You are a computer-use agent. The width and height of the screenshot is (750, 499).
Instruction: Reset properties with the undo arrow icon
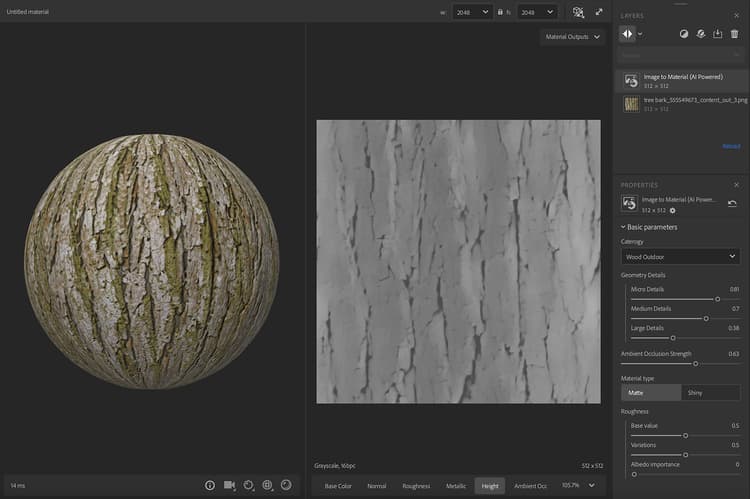point(732,204)
